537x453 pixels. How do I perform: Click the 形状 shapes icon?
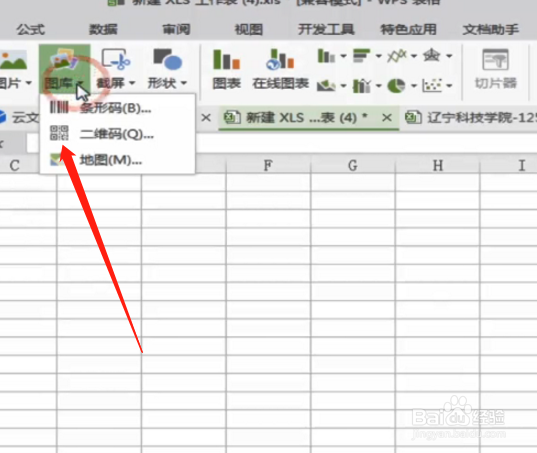[167, 59]
